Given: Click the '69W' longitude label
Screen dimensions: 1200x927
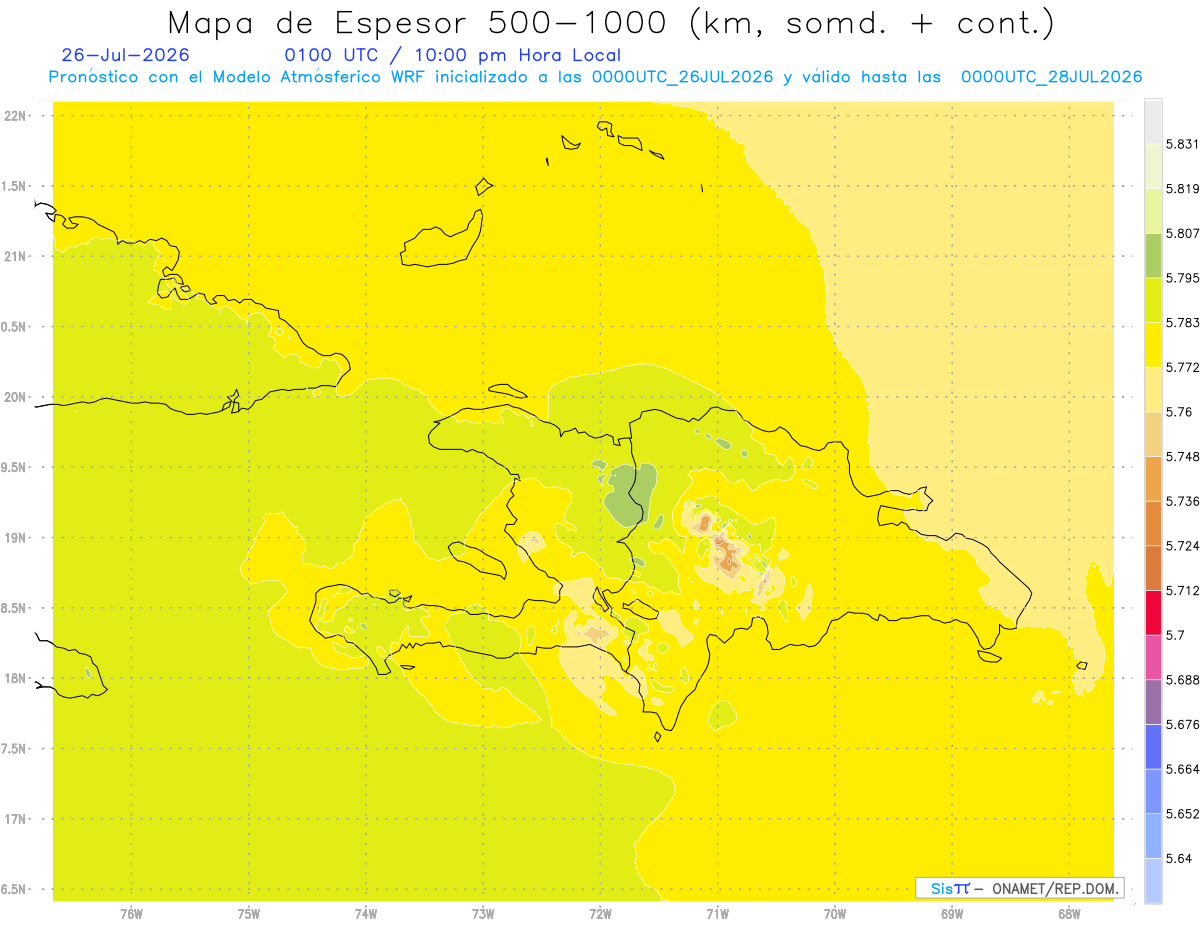Looking at the screenshot, I should tap(952, 914).
